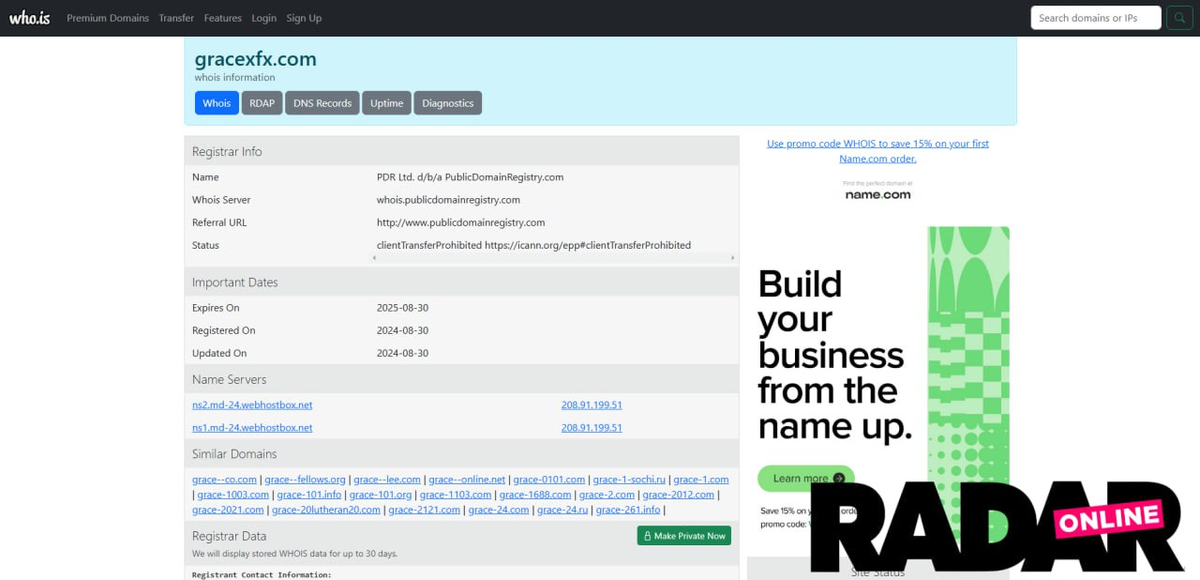1200x580 pixels.
Task: Click the gracexfx.com page heading
Action: 256,59
